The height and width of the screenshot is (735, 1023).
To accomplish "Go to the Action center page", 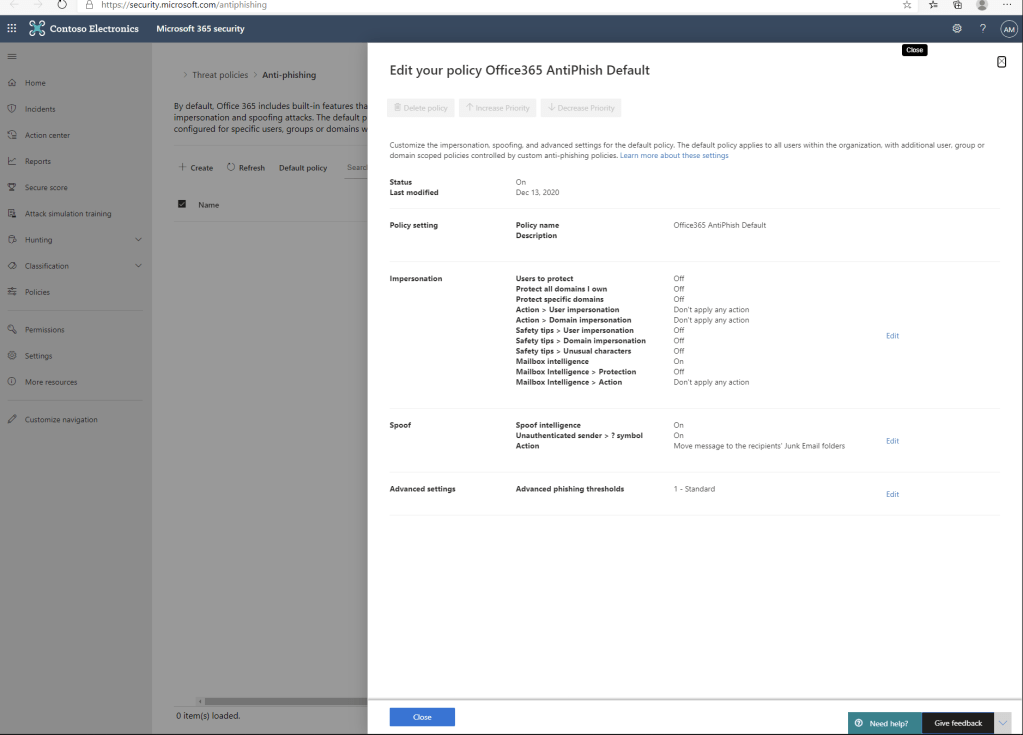I will point(47,135).
